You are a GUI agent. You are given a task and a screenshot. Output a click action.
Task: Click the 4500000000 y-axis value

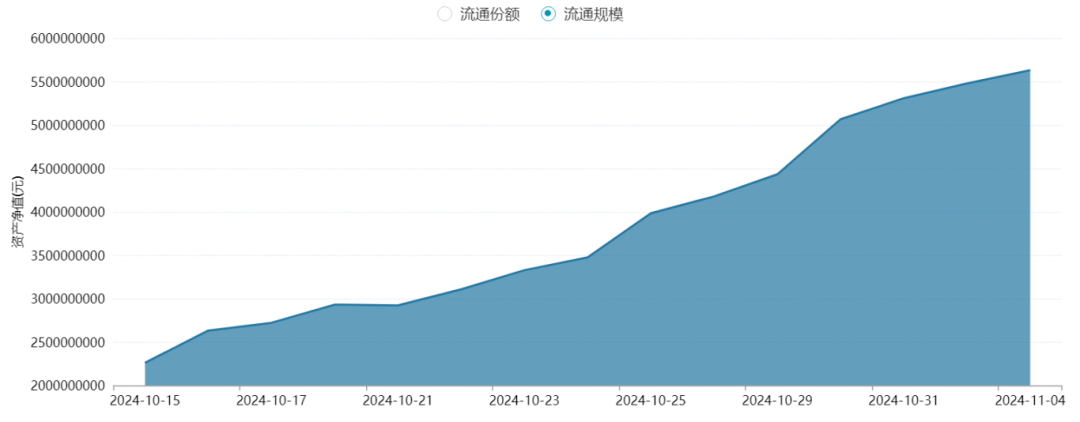pyautogui.click(x=68, y=169)
